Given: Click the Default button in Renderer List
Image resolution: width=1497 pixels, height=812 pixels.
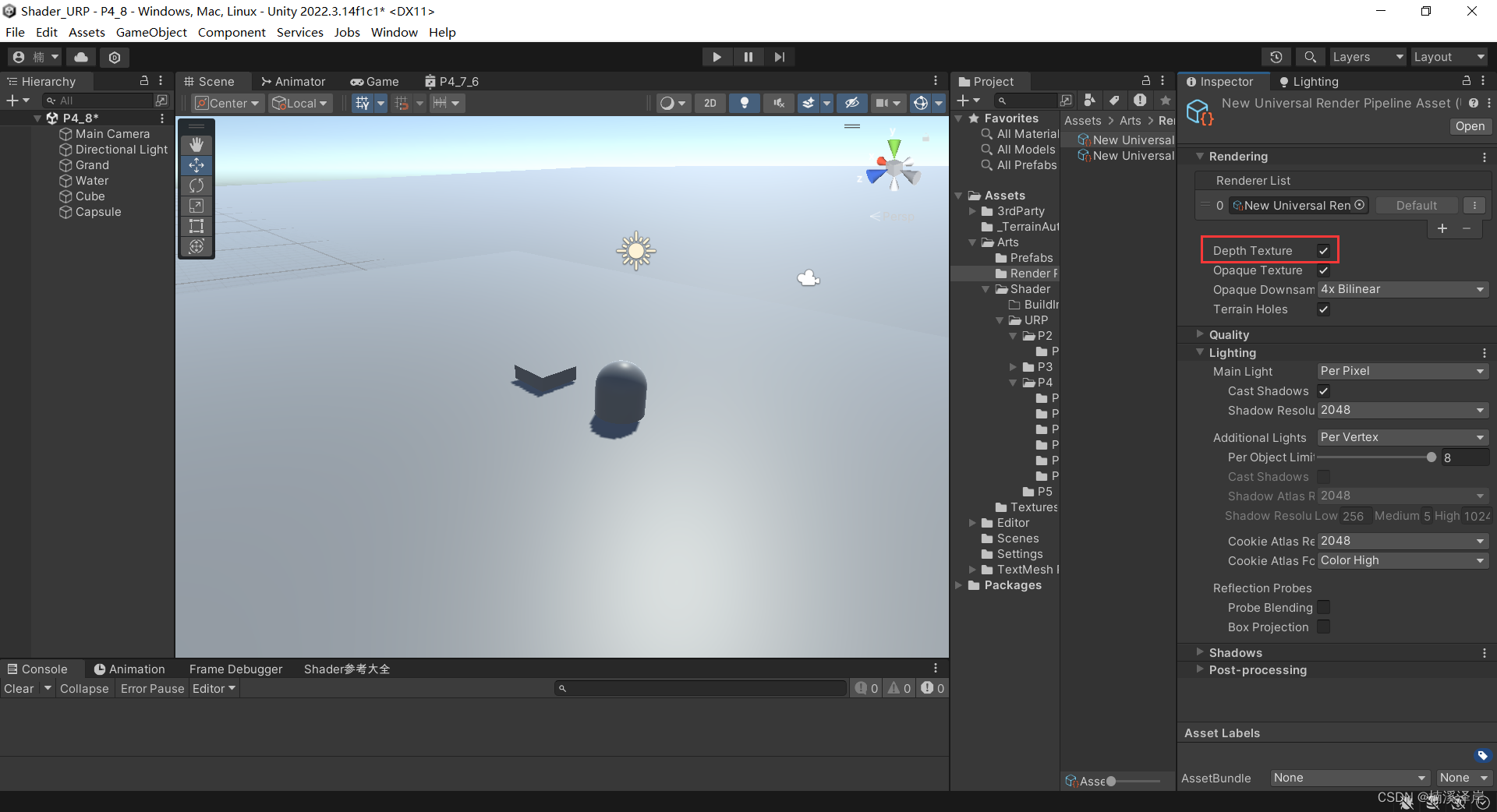Looking at the screenshot, I should click(1416, 205).
